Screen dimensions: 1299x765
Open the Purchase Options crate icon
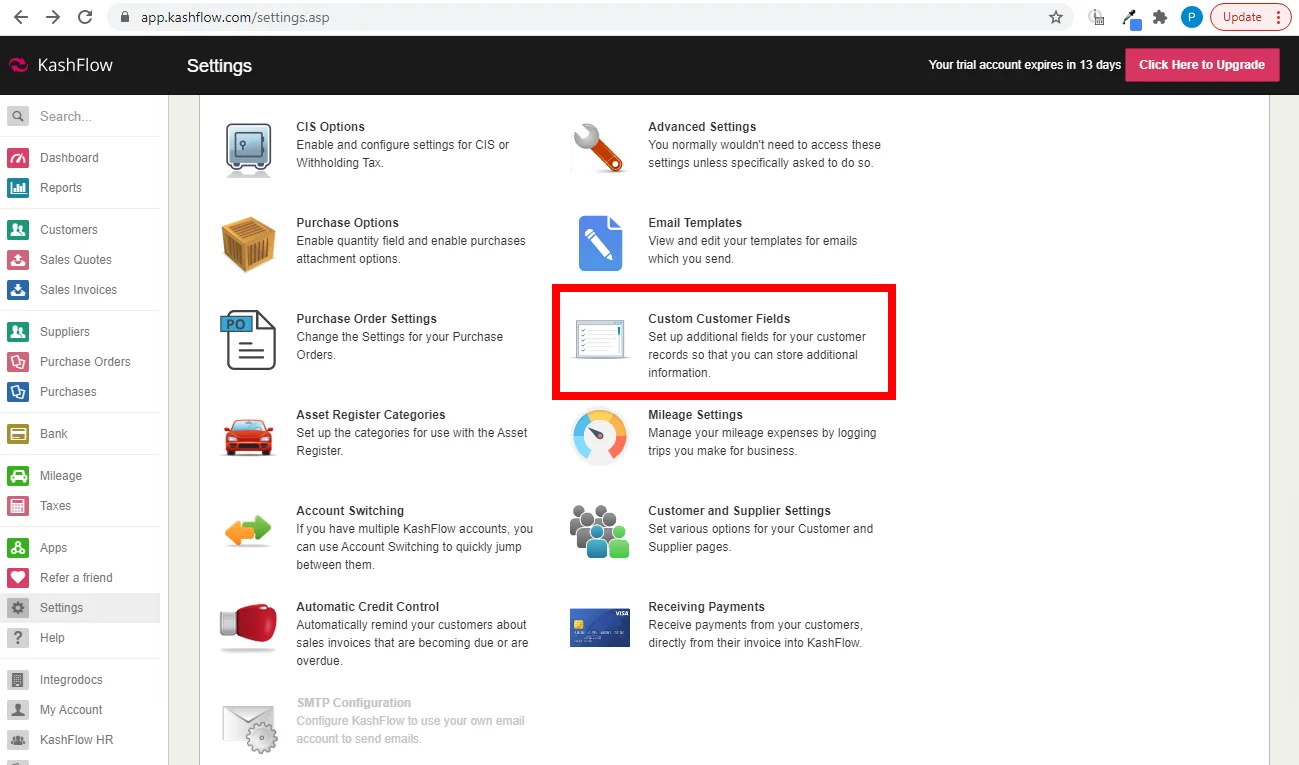[248, 244]
